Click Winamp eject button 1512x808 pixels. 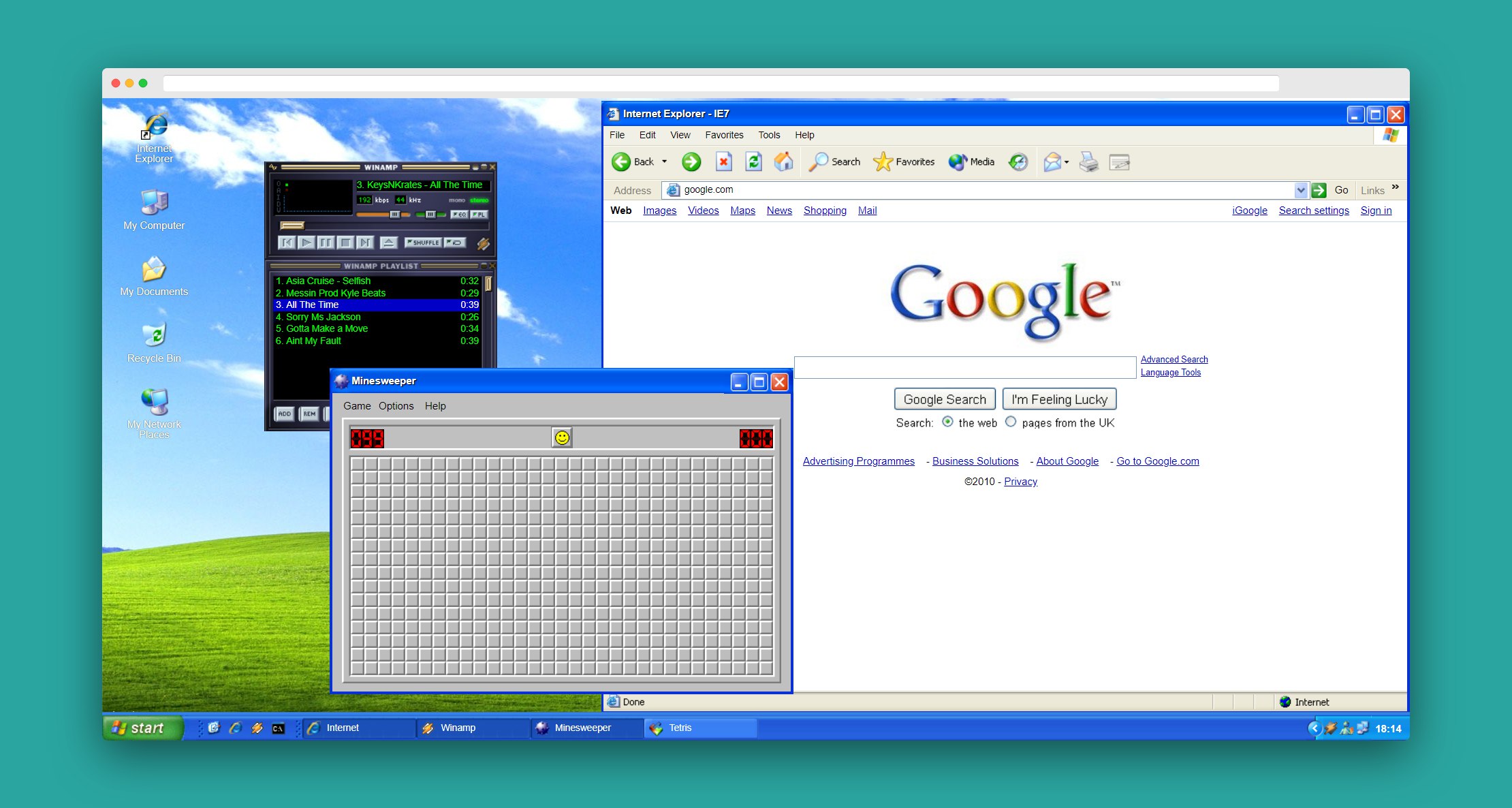pyautogui.click(x=388, y=243)
